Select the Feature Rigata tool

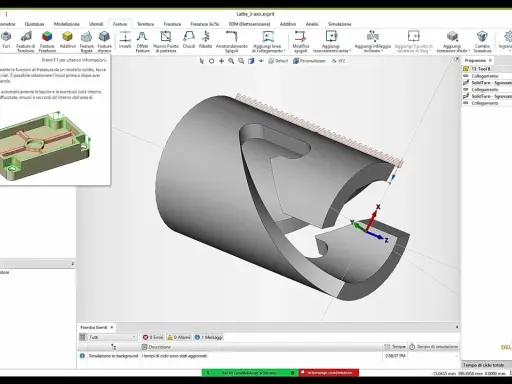87,41
